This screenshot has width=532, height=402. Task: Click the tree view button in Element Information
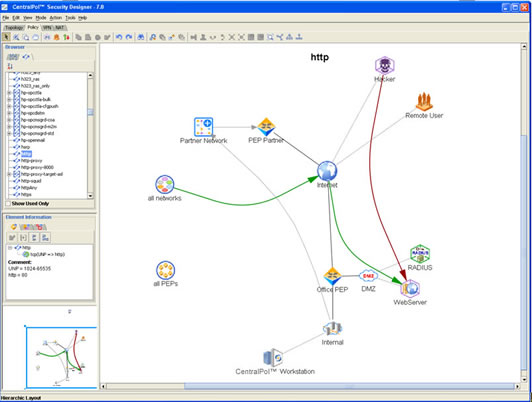[x=34, y=237]
